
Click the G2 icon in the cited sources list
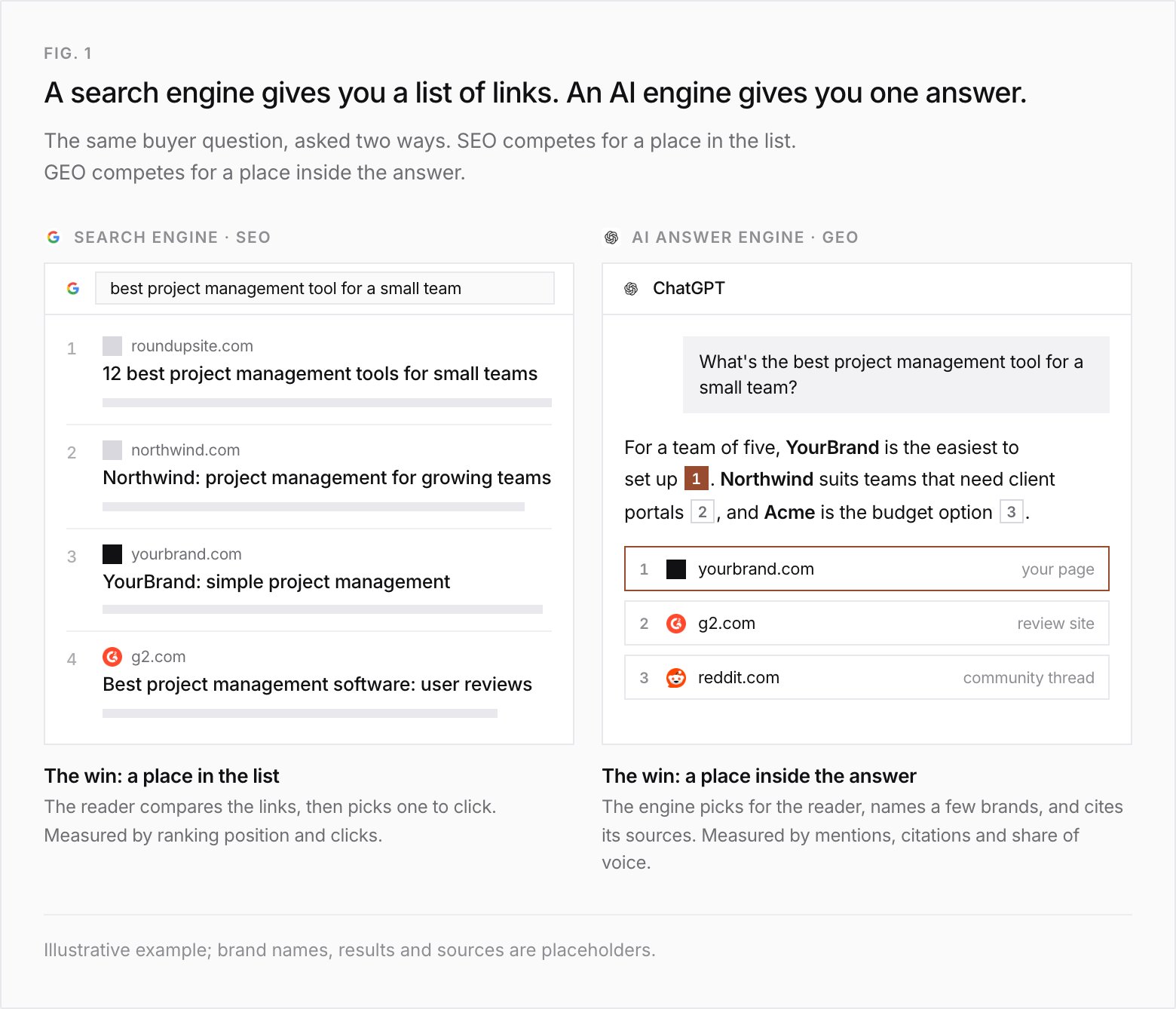(676, 624)
